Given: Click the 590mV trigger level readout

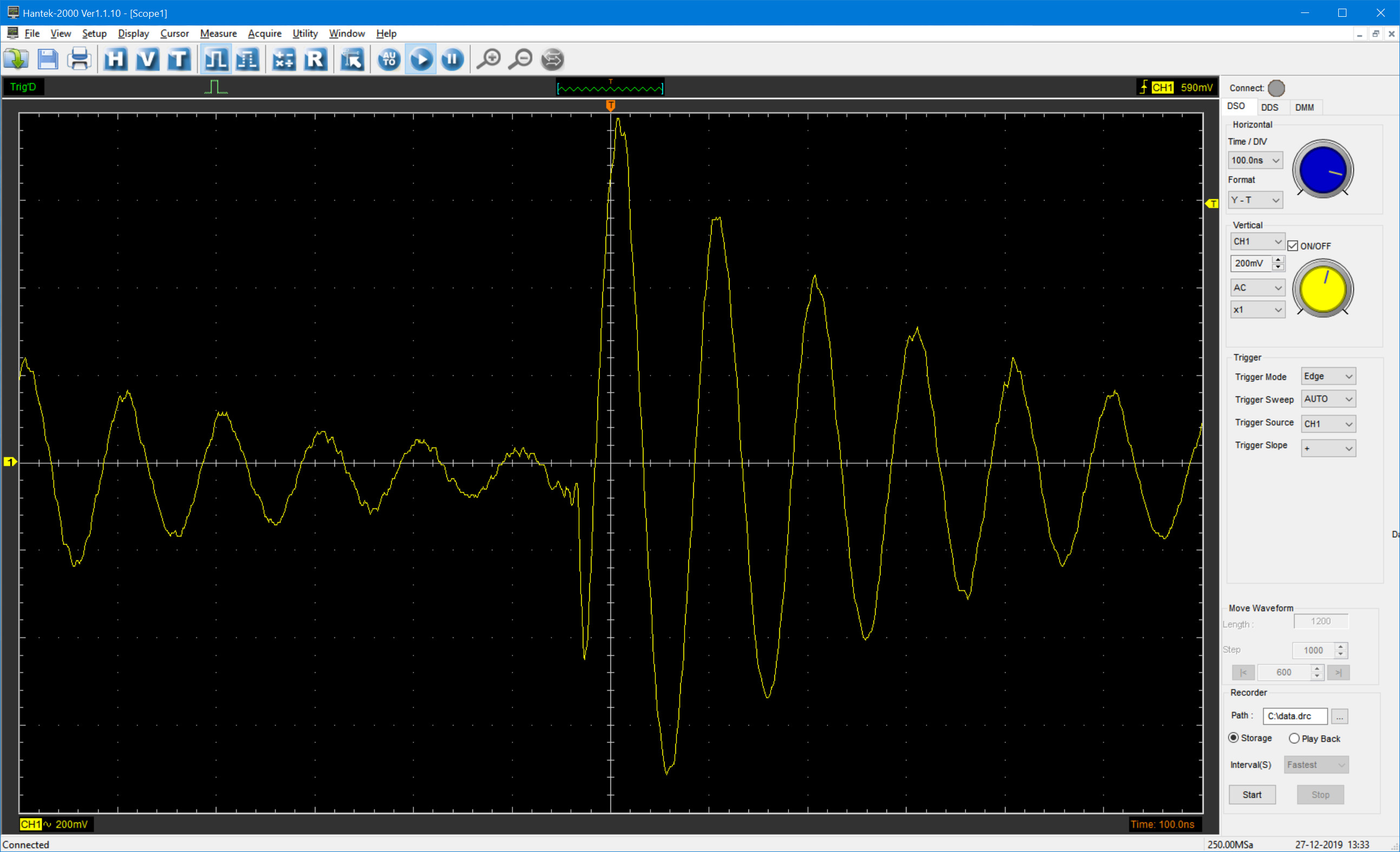Looking at the screenshot, I should coord(1197,88).
